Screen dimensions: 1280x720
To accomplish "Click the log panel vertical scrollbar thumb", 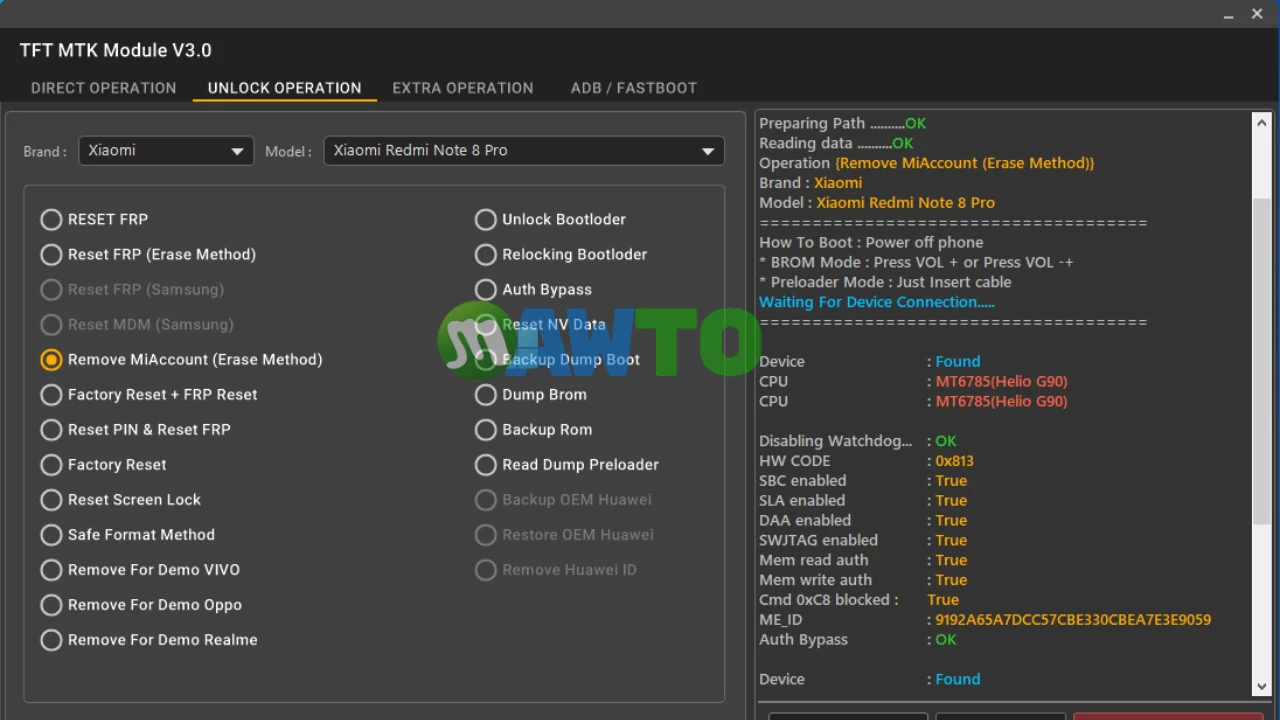I will tap(1261, 360).
